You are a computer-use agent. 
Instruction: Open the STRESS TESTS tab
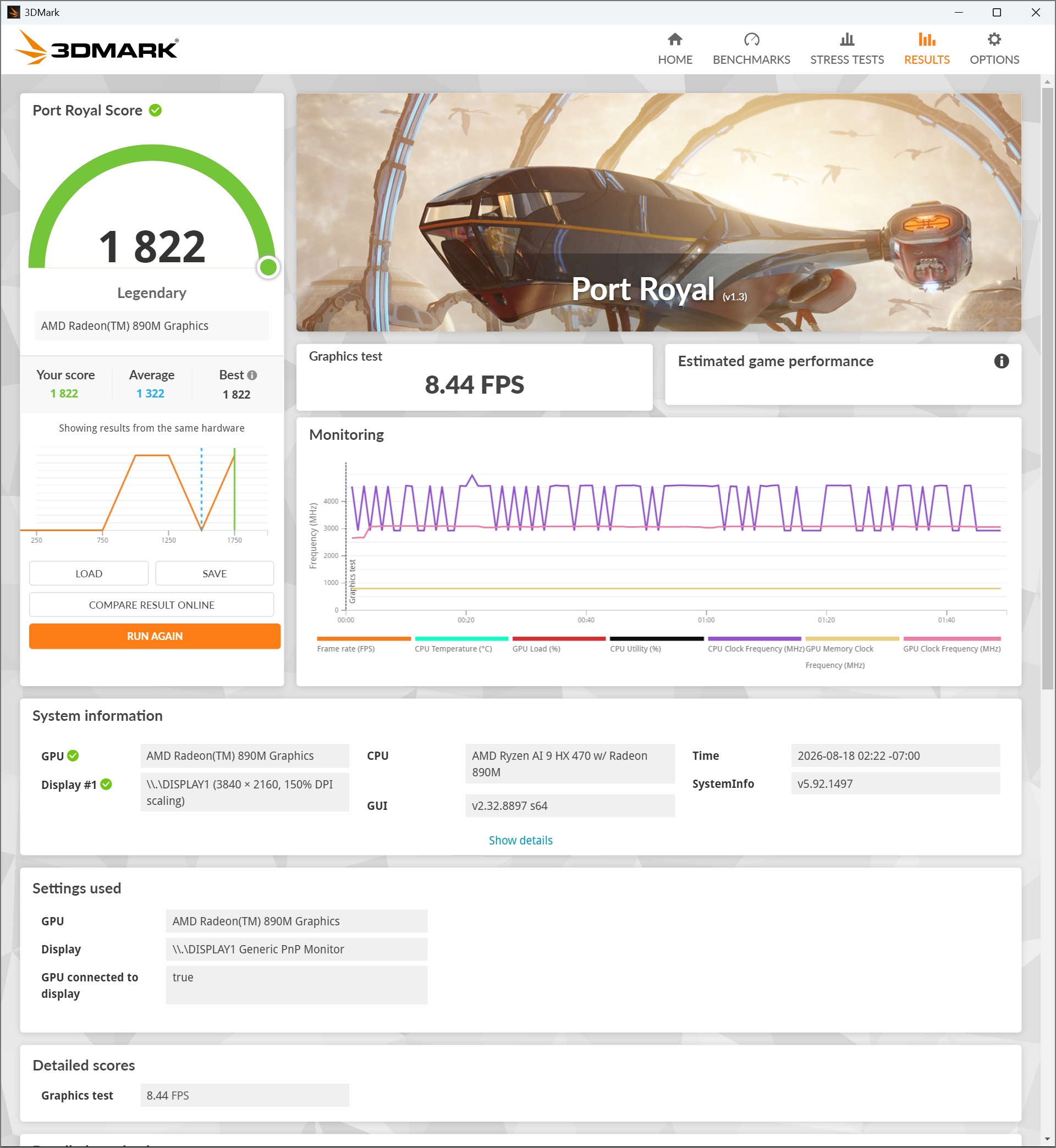pos(846,49)
